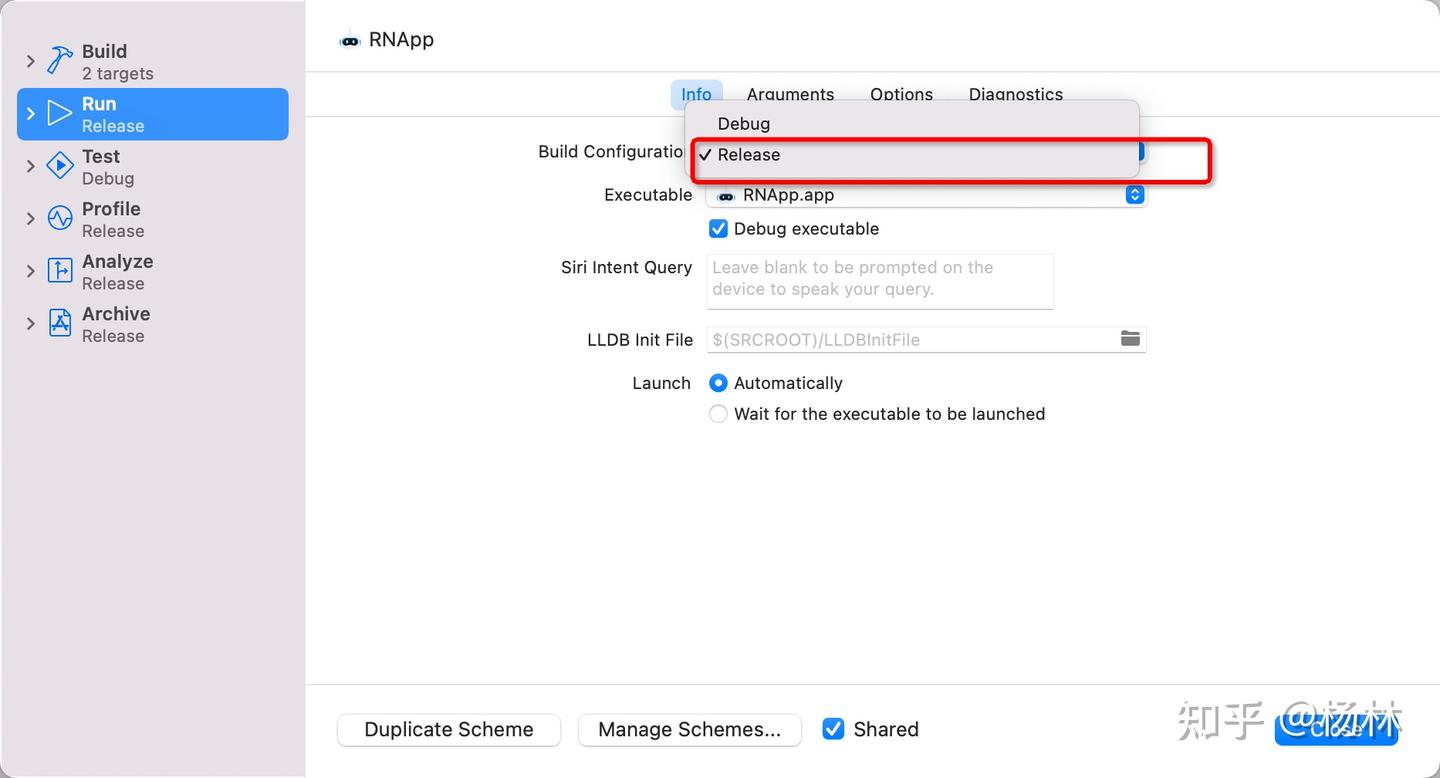Click the RNApp scheme icon in header
Screen dimensions: 1440x778
350,41
